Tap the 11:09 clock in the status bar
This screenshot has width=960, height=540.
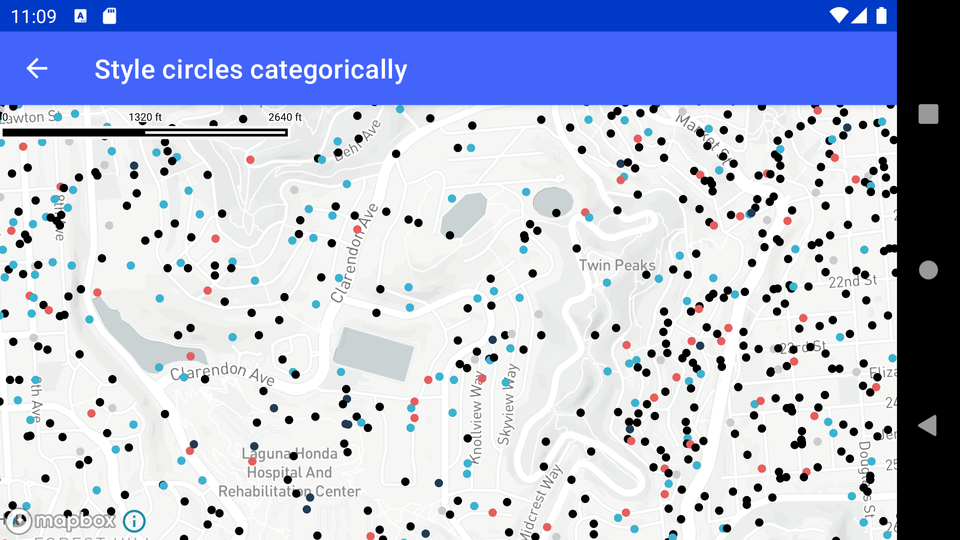35,15
